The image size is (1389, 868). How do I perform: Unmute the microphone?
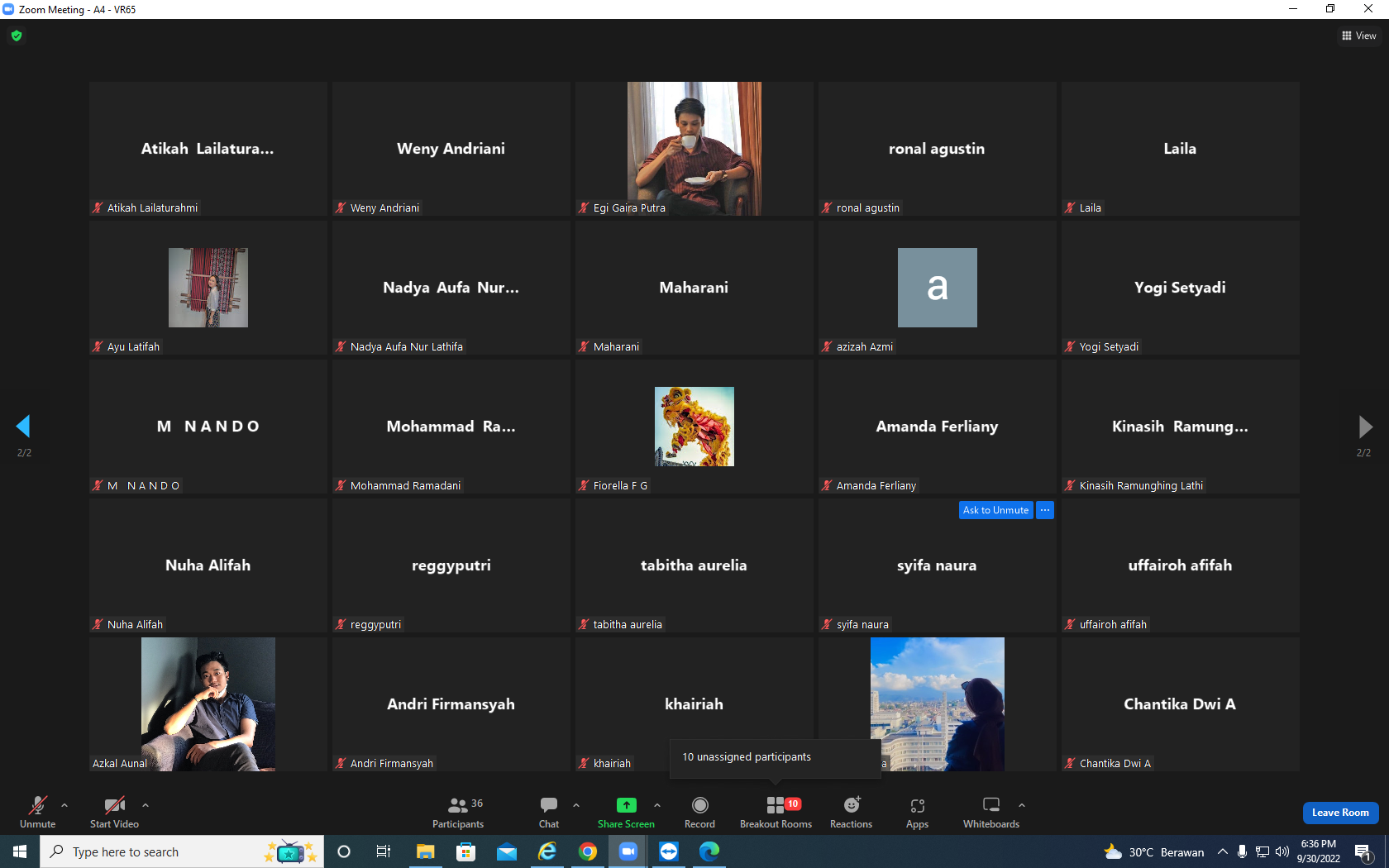(x=38, y=813)
